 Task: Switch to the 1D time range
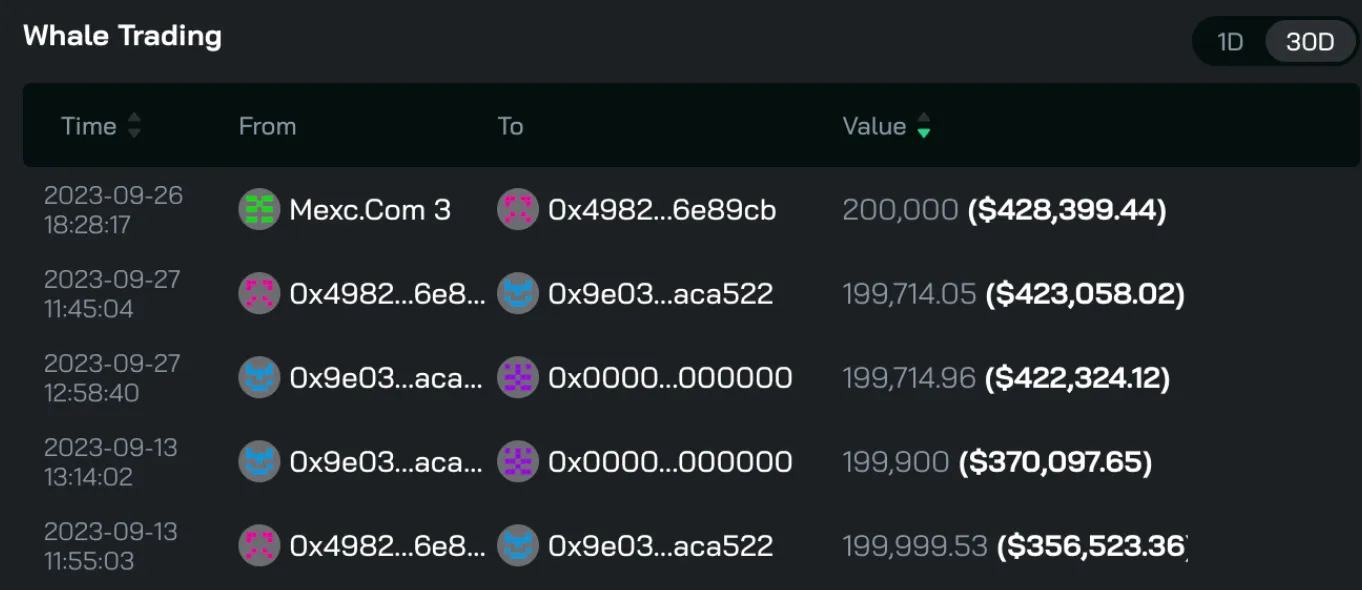[1230, 42]
